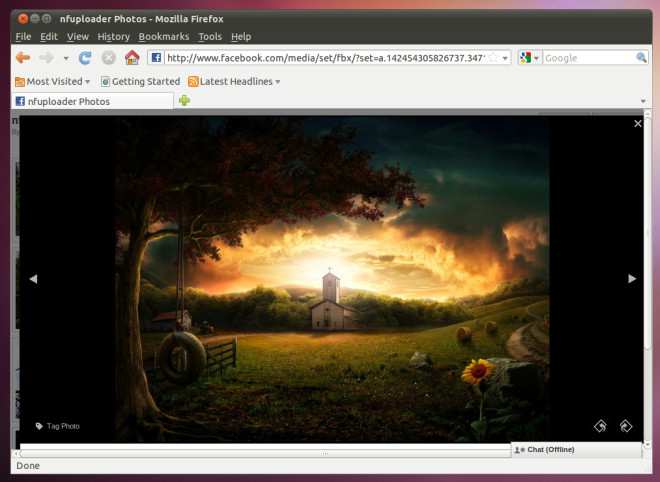The image size is (660, 482).
Task: Open the address bar history dropdown
Action: [505, 58]
